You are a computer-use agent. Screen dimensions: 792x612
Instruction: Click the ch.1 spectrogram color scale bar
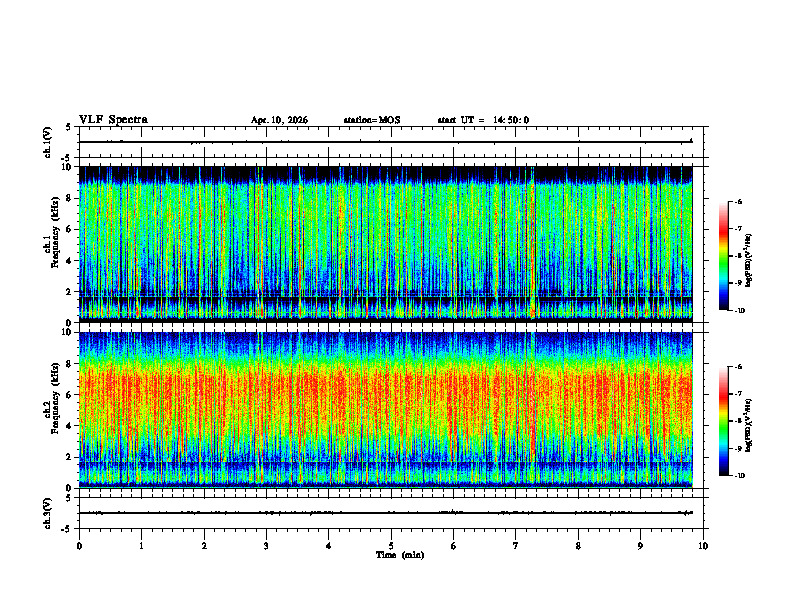723,256
